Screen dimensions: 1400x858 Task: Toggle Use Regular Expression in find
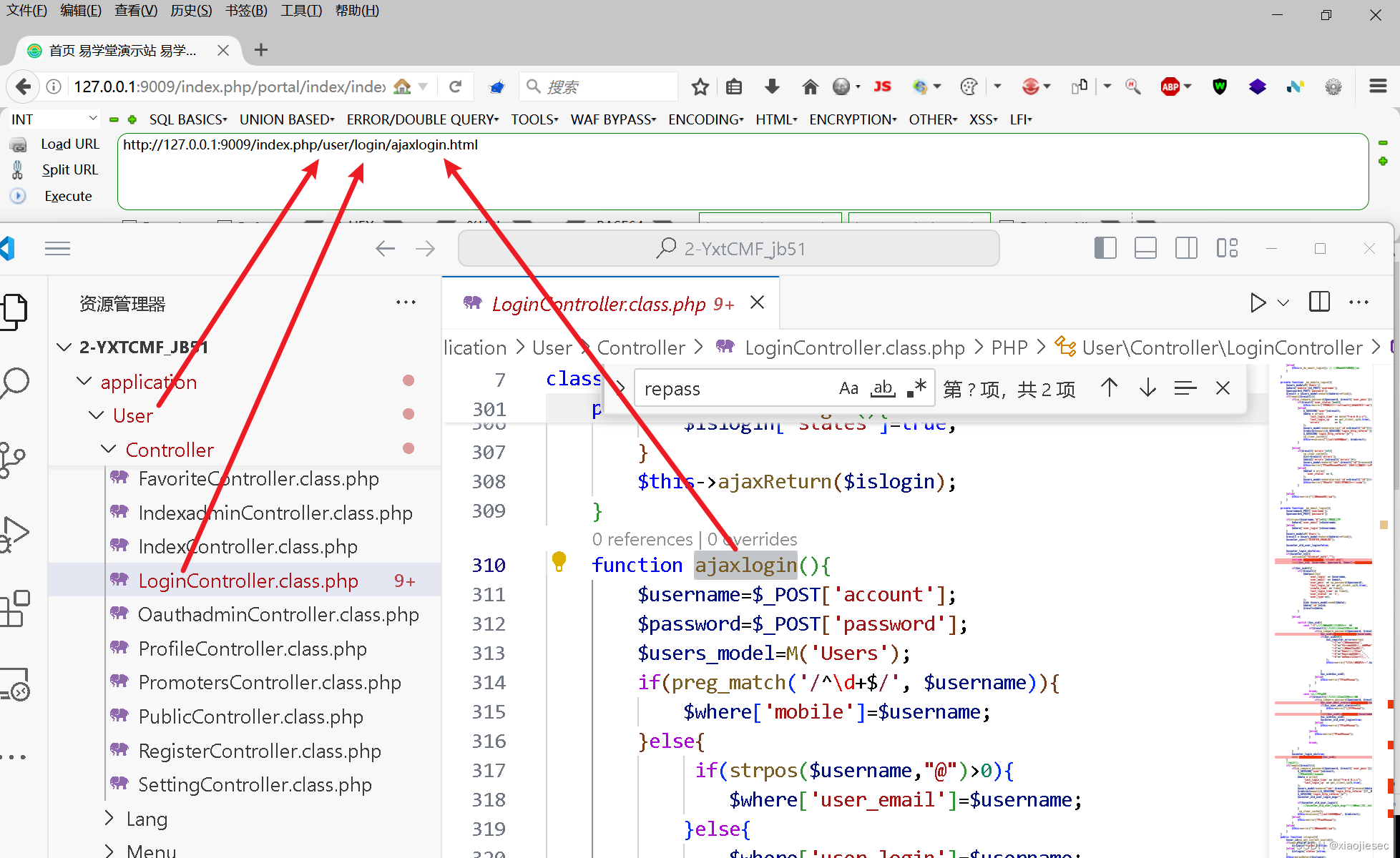(916, 388)
